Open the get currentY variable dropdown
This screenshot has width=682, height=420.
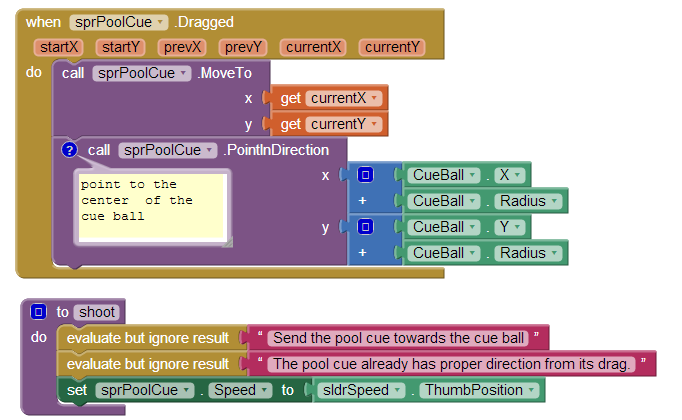(x=344, y=124)
